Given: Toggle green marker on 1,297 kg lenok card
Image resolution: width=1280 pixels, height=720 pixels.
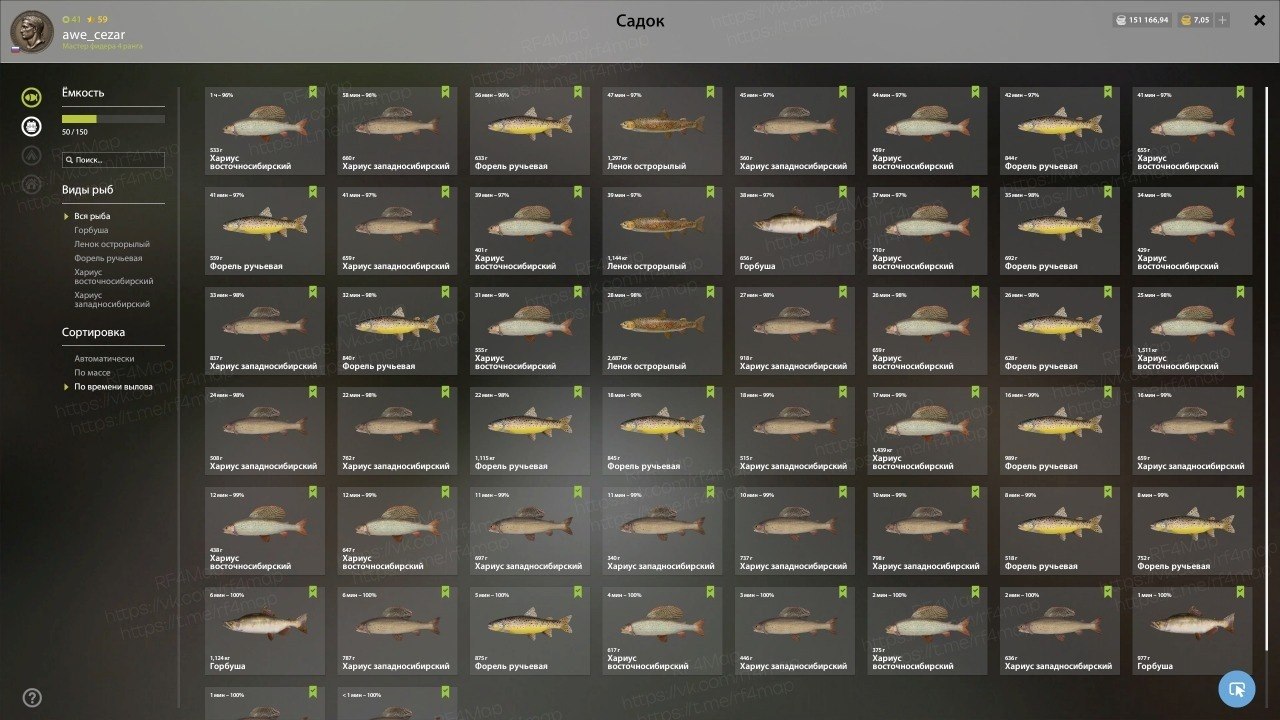Looking at the screenshot, I should [x=710, y=91].
